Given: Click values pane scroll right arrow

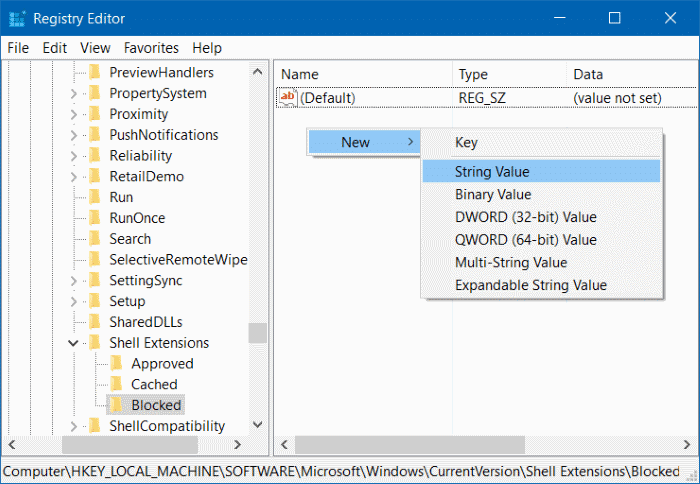Looking at the screenshot, I should coord(687,445).
